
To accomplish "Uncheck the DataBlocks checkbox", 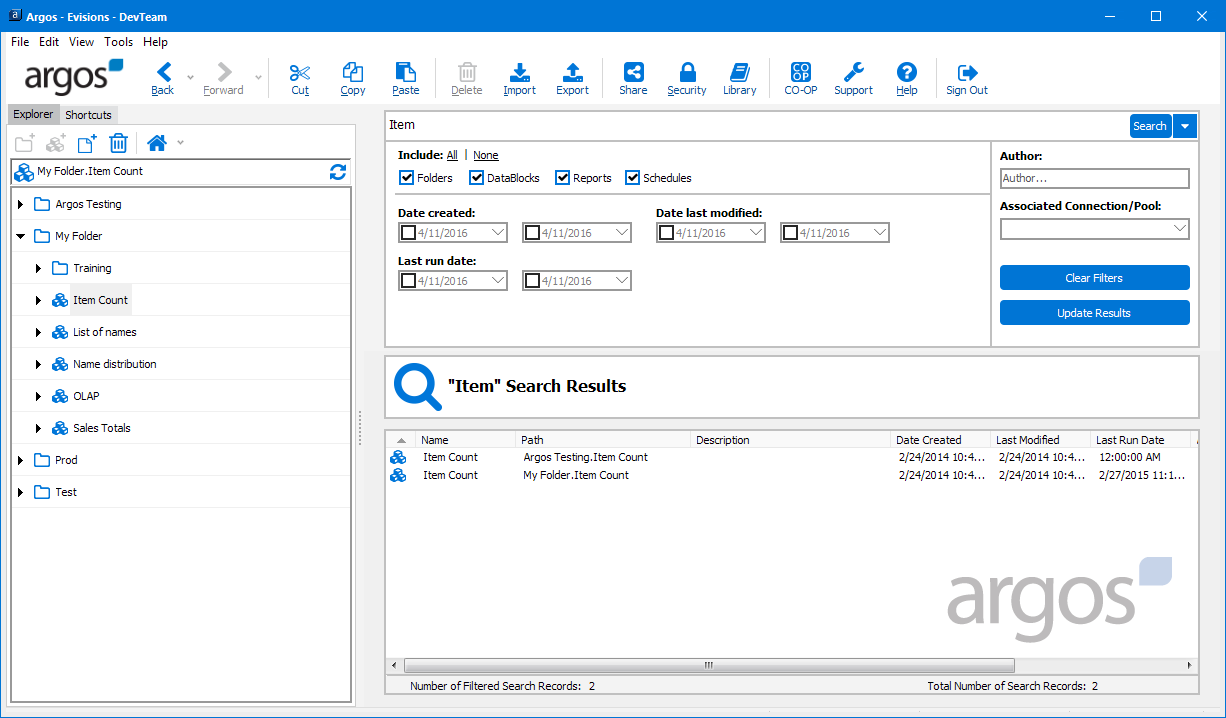I will coord(477,178).
